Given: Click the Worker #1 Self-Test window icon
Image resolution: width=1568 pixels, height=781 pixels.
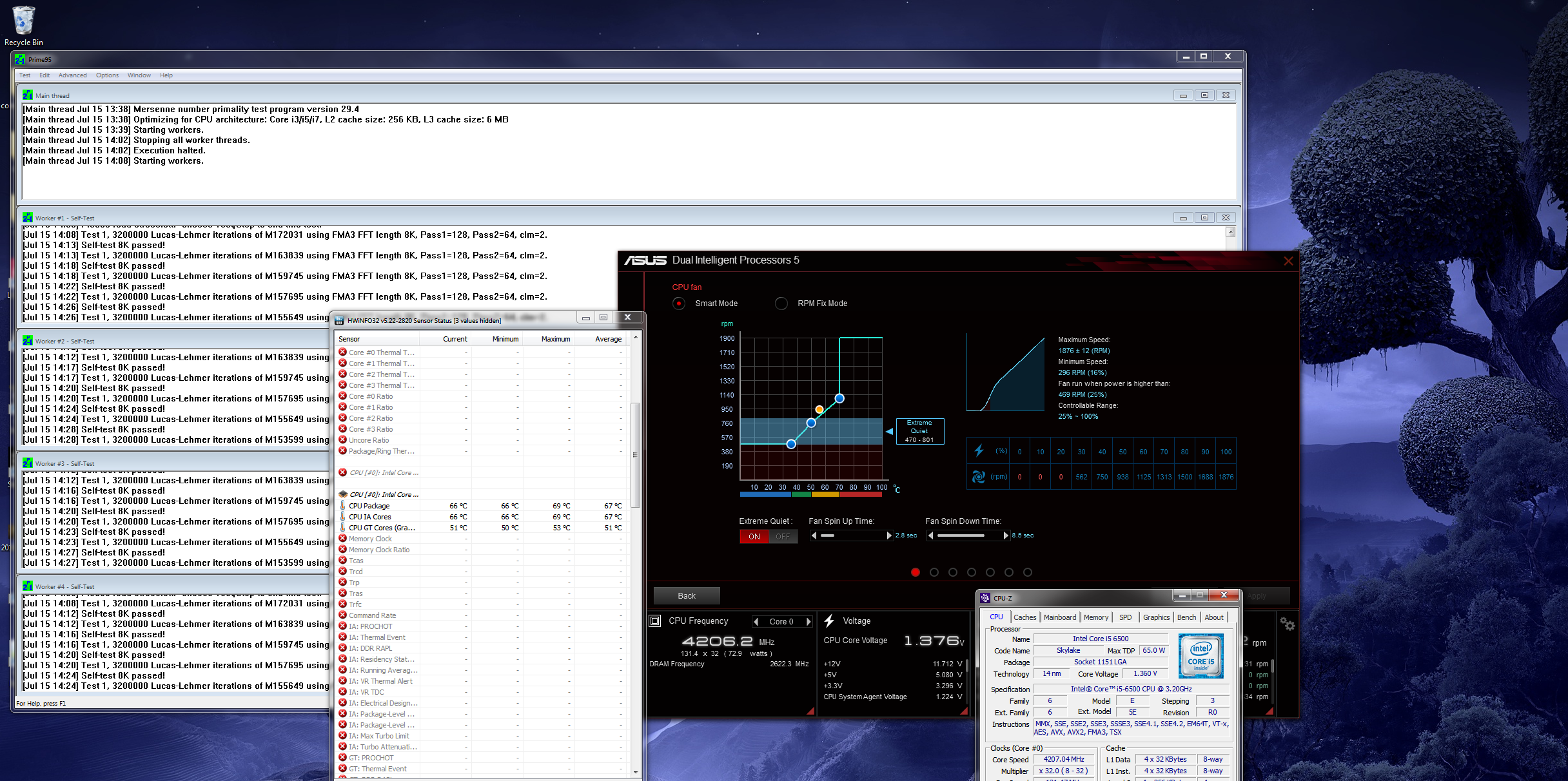Looking at the screenshot, I should click(28, 218).
